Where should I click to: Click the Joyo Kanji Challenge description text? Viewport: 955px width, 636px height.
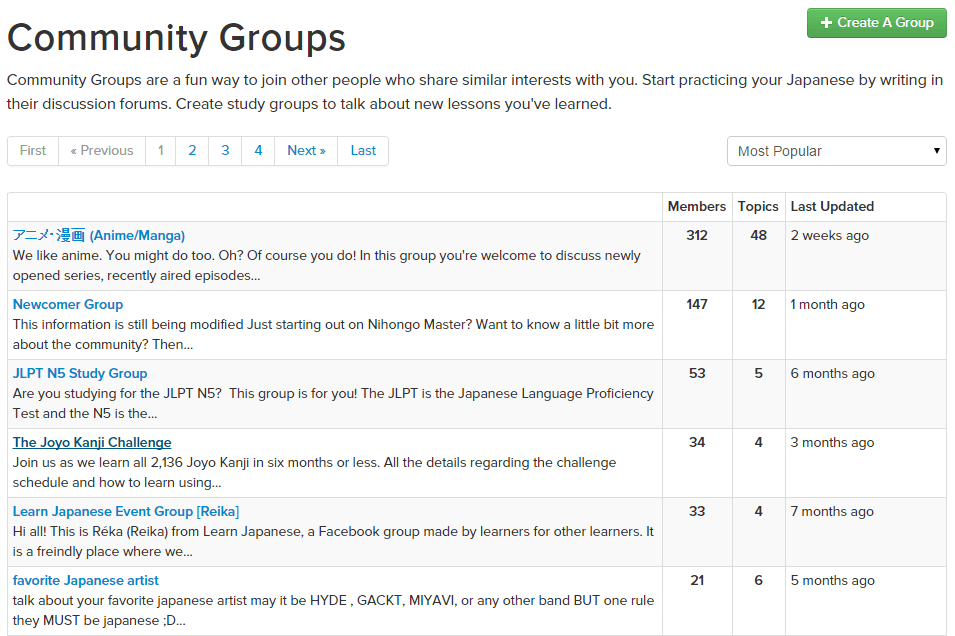(x=314, y=472)
